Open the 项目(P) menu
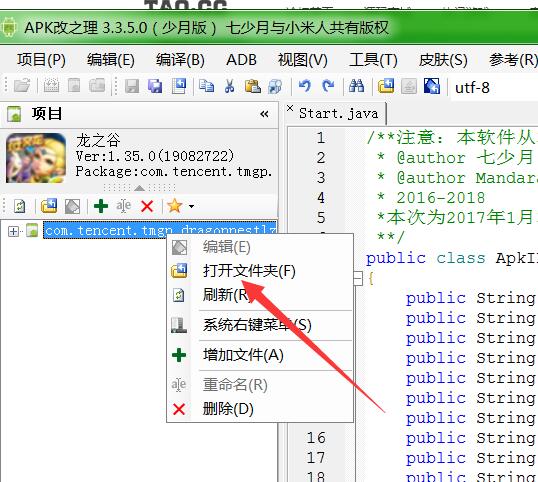Viewport: 538px width, 482px height. tap(42, 60)
